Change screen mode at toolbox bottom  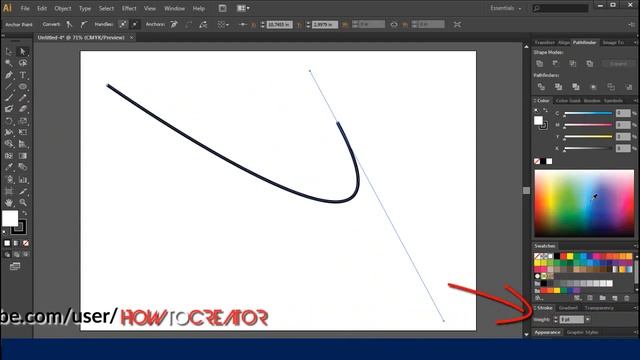coord(15,267)
